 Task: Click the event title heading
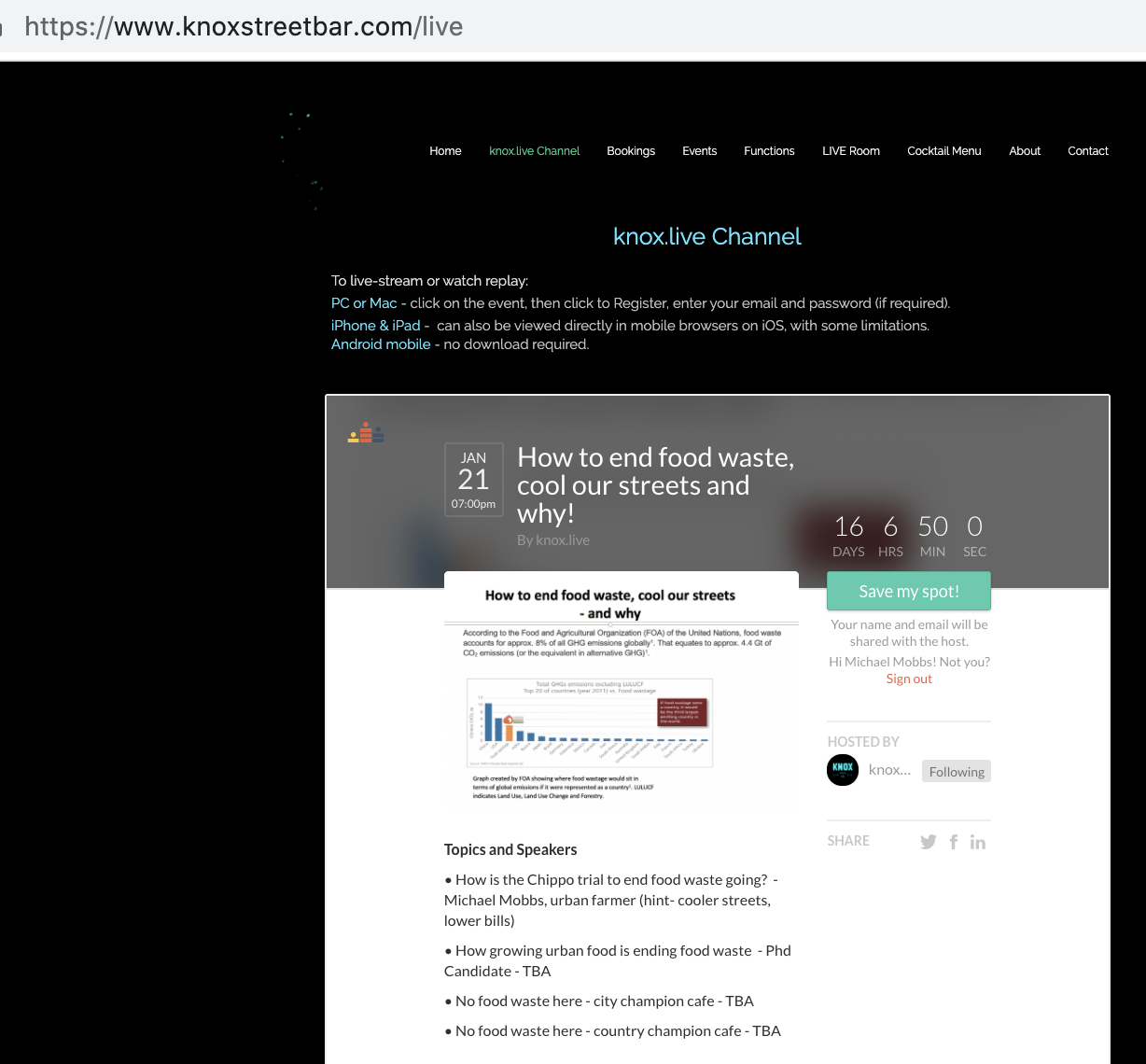click(x=655, y=485)
